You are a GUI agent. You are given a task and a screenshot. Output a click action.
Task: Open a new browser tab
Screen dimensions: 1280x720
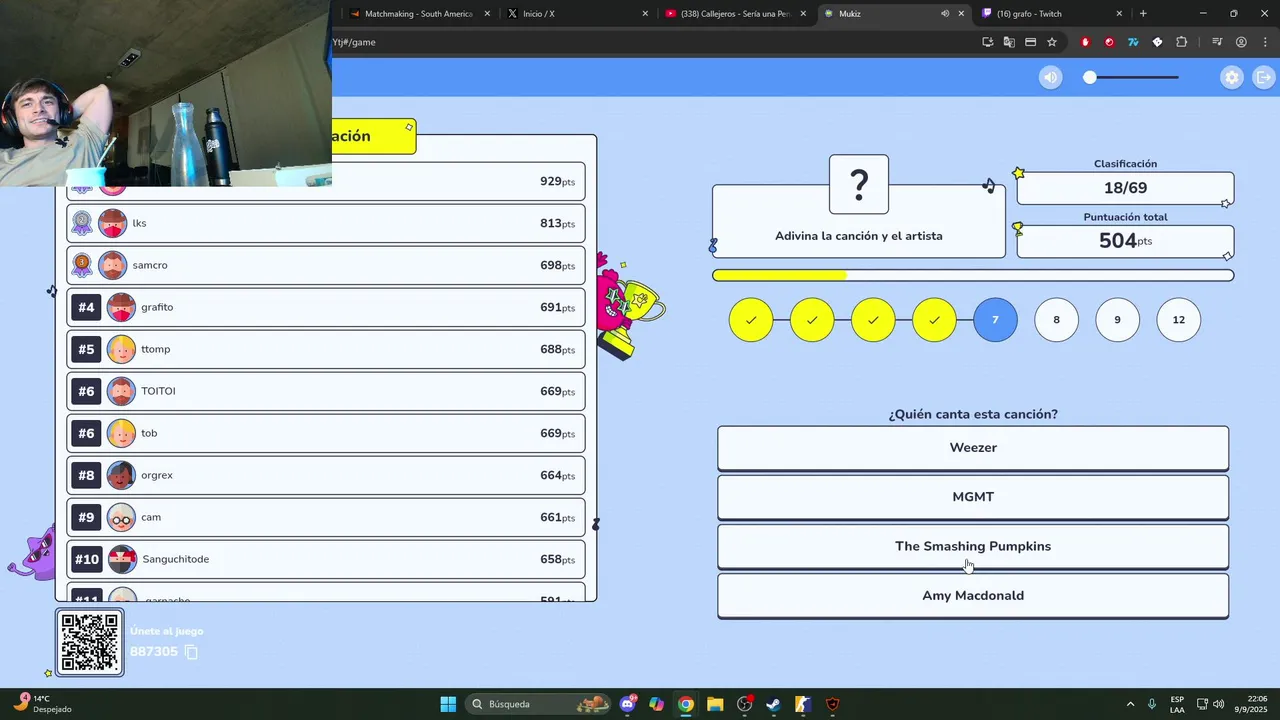tap(1143, 14)
